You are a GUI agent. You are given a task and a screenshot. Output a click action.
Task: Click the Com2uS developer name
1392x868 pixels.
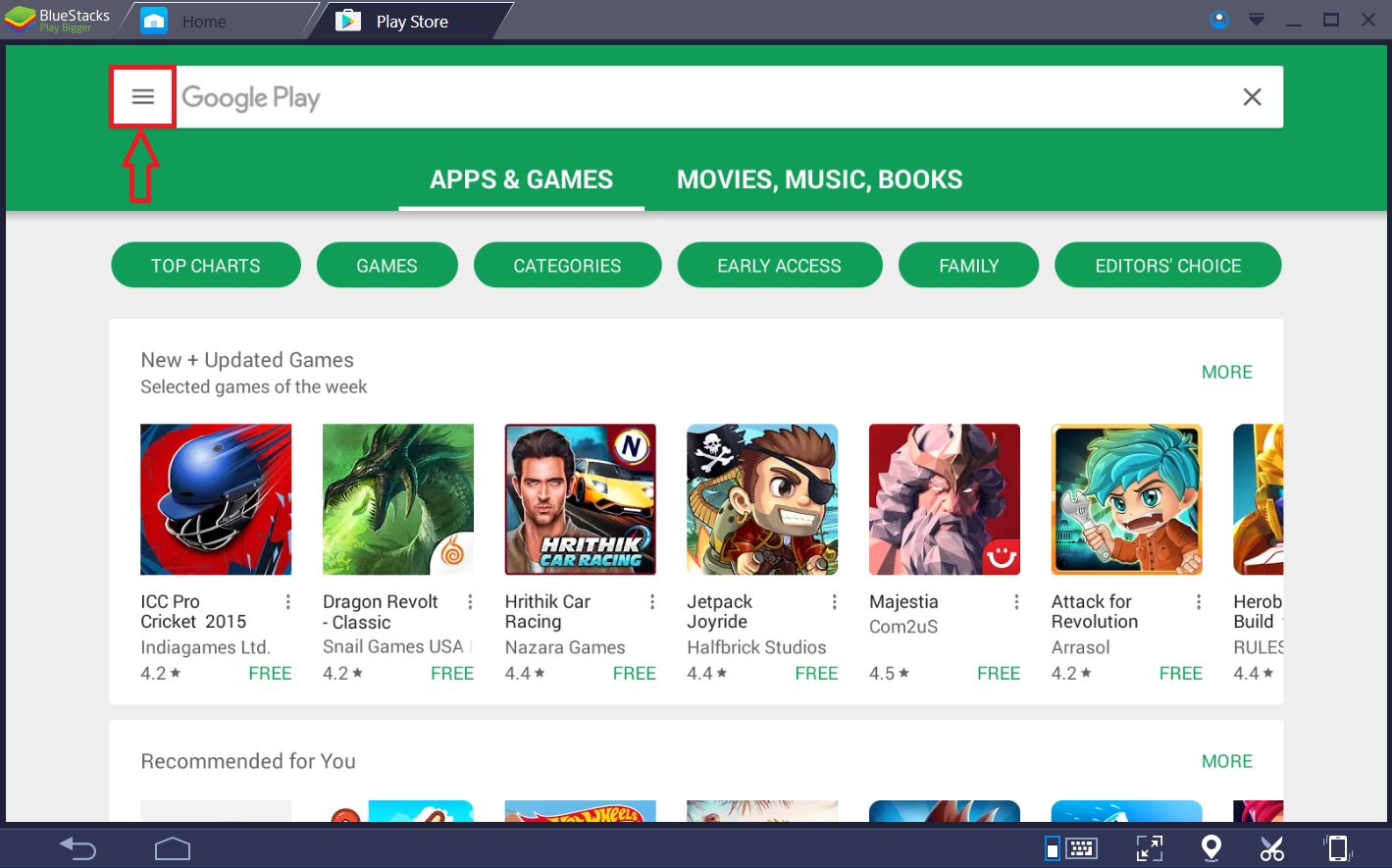(903, 627)
